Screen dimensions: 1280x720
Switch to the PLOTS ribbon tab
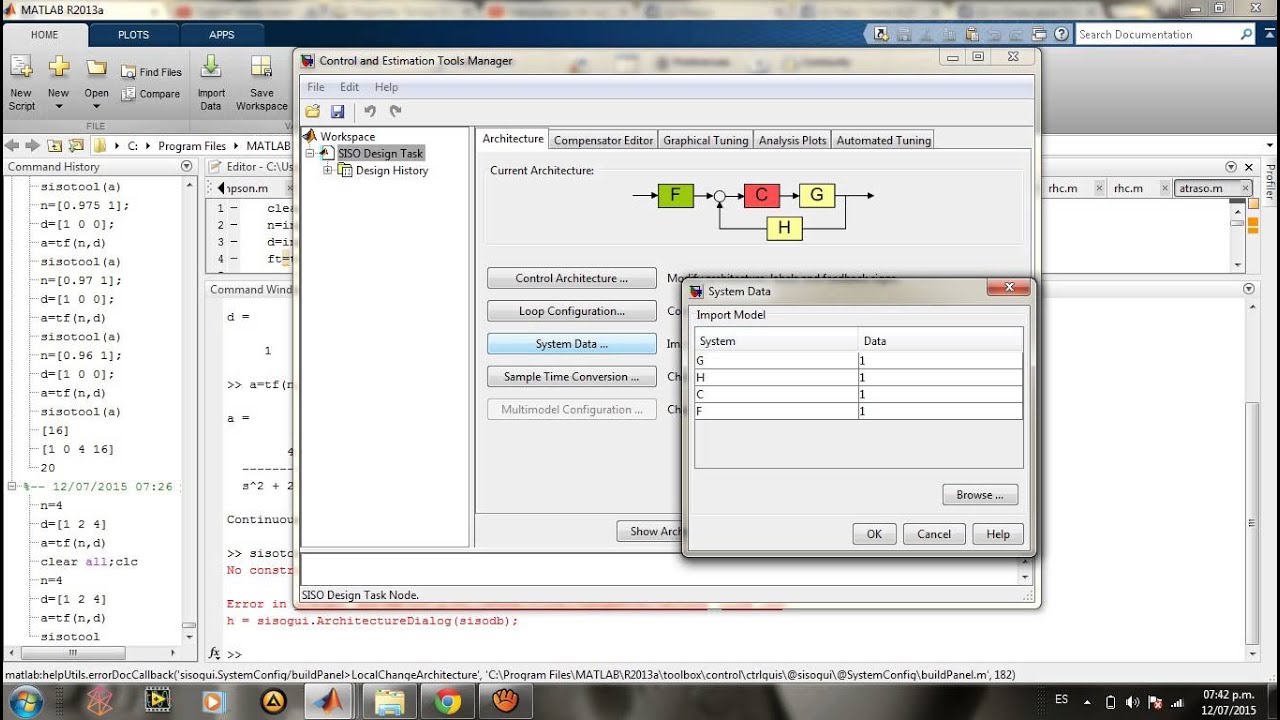(x=133, y=34)
